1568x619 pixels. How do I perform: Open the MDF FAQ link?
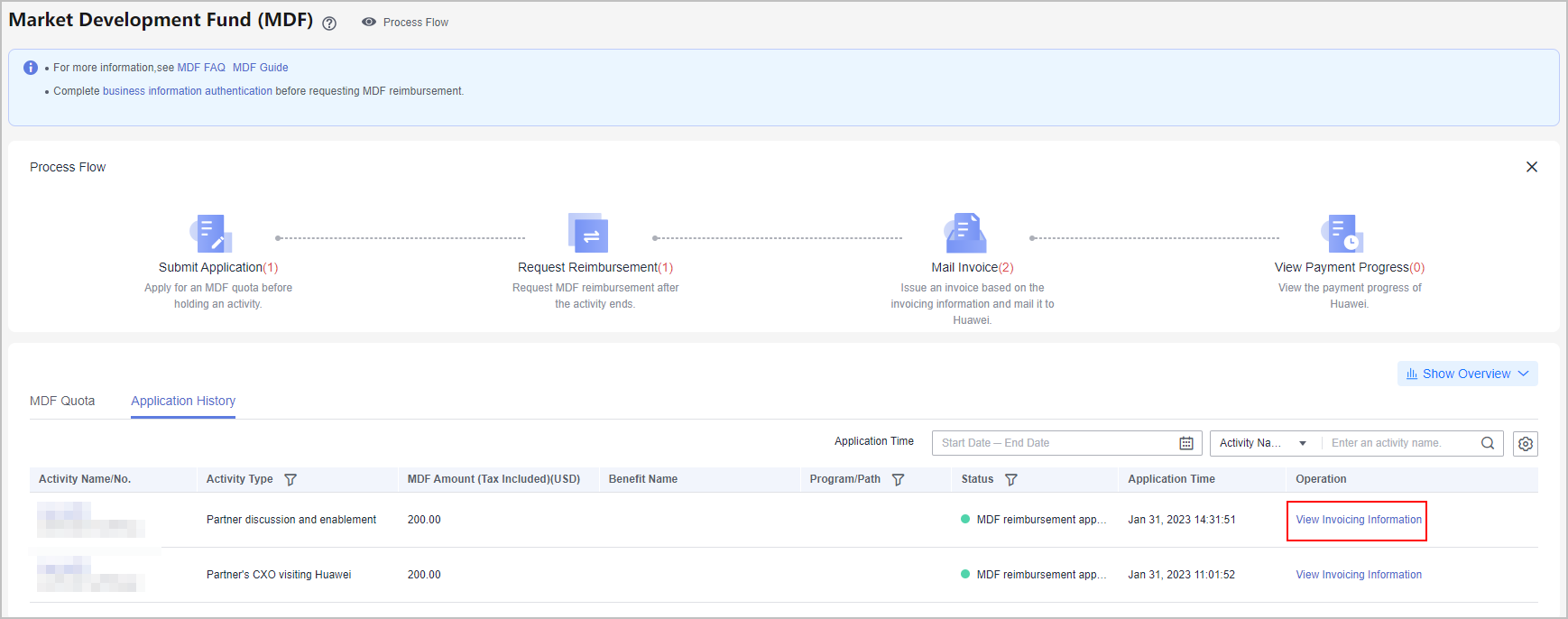pyautogui.click(x=201, y=68)
